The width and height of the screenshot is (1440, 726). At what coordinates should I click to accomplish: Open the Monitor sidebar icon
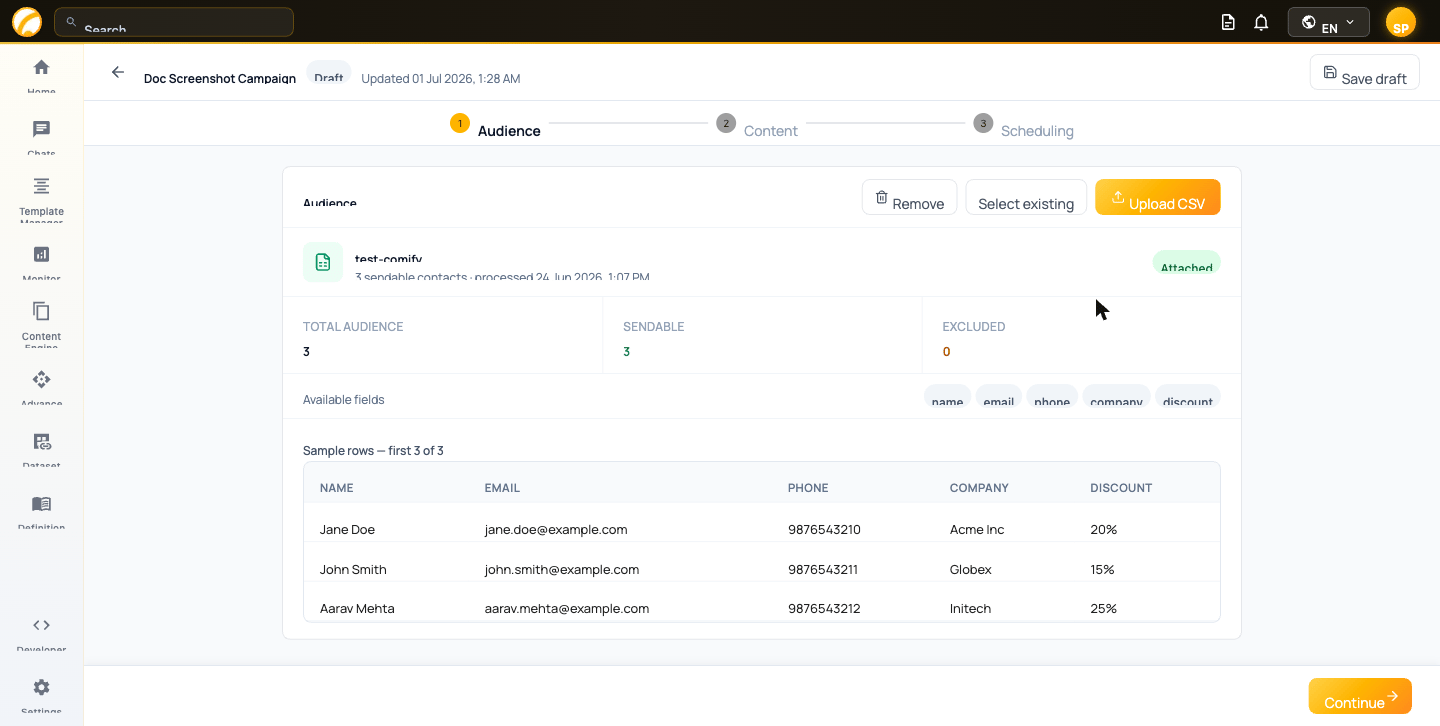pos(41,254)
